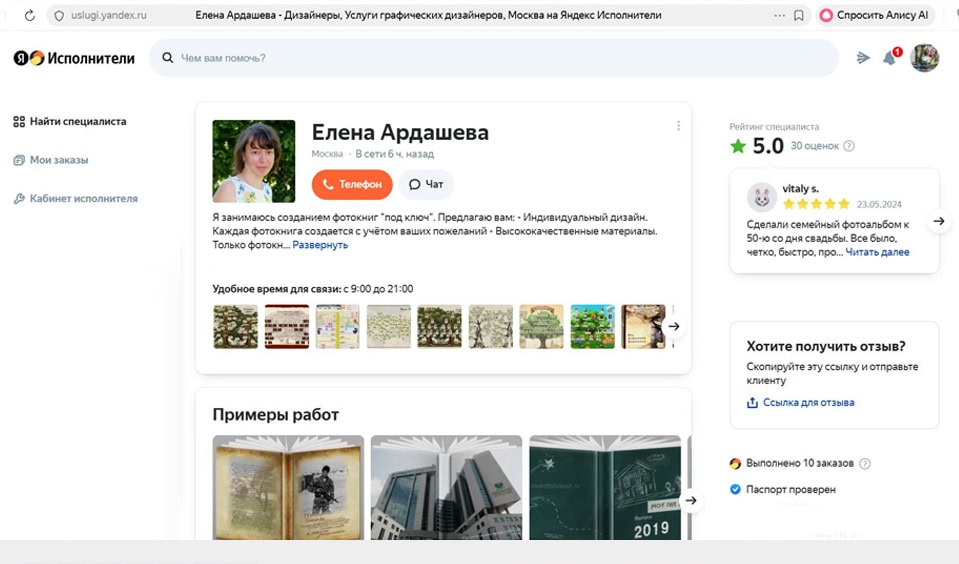Open Мои заказы in the sidebar
959x564 pixels.
click(x=51, y=160)
